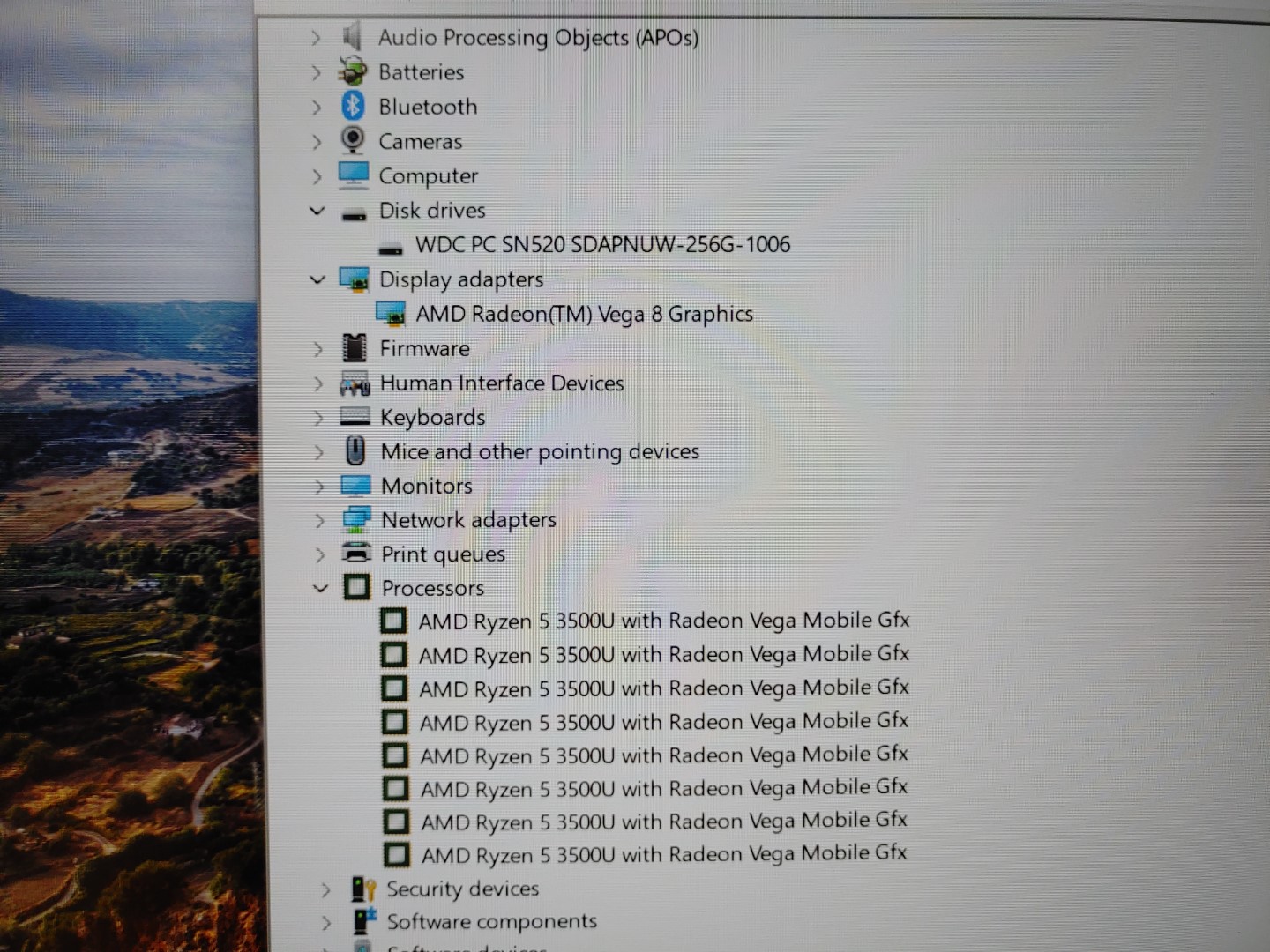Click the Batteries category icon
The height and width of the screenshot is (952, 1270).
353,71
